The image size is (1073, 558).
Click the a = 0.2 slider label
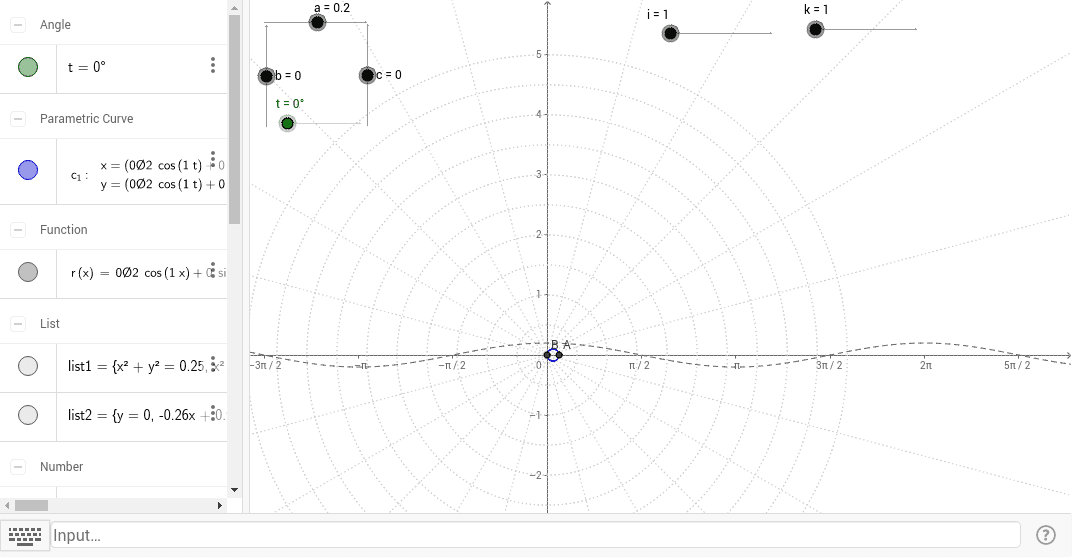(x=332, y=8)
